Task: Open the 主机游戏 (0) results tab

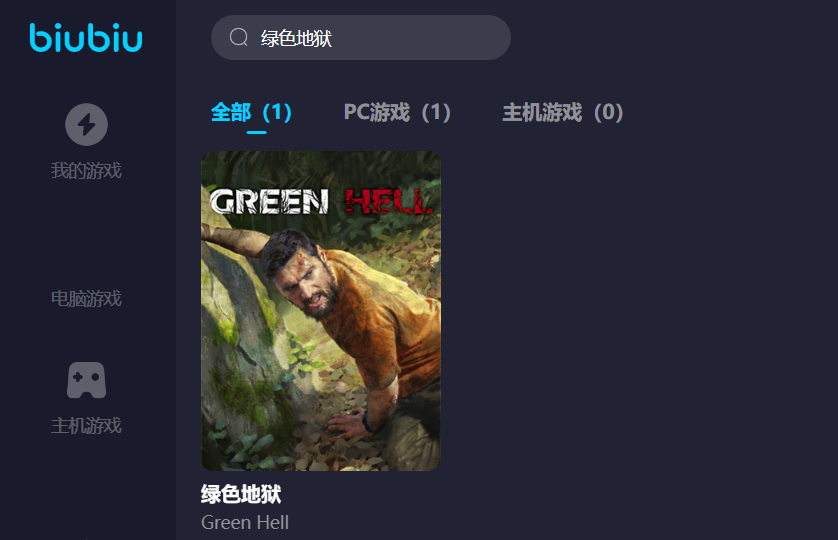Action: pyautogui.click(x=563, y=112)
